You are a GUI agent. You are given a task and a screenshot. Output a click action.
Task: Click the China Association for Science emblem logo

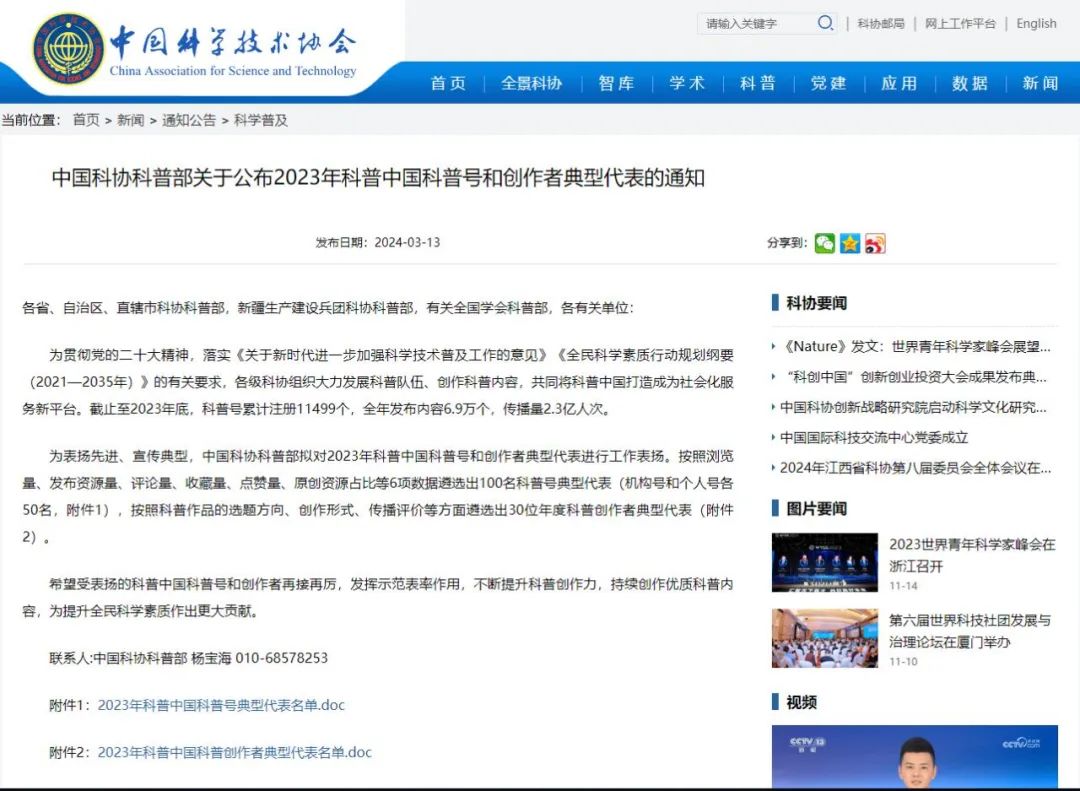(x=69, y=48)
